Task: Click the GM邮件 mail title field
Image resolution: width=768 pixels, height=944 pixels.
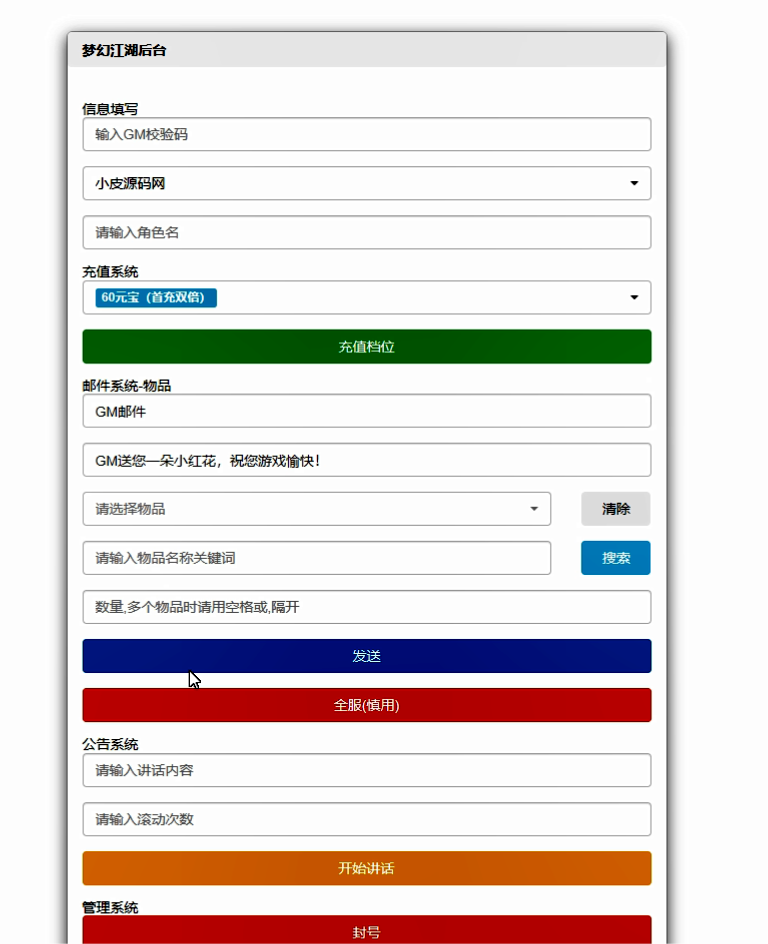Action: pos(367,411)
